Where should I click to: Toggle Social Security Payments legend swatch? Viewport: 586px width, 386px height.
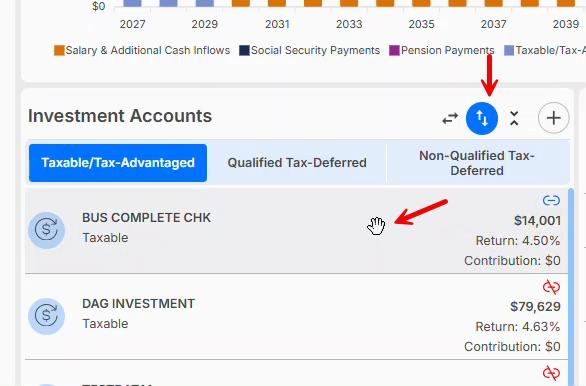(244, 50)
